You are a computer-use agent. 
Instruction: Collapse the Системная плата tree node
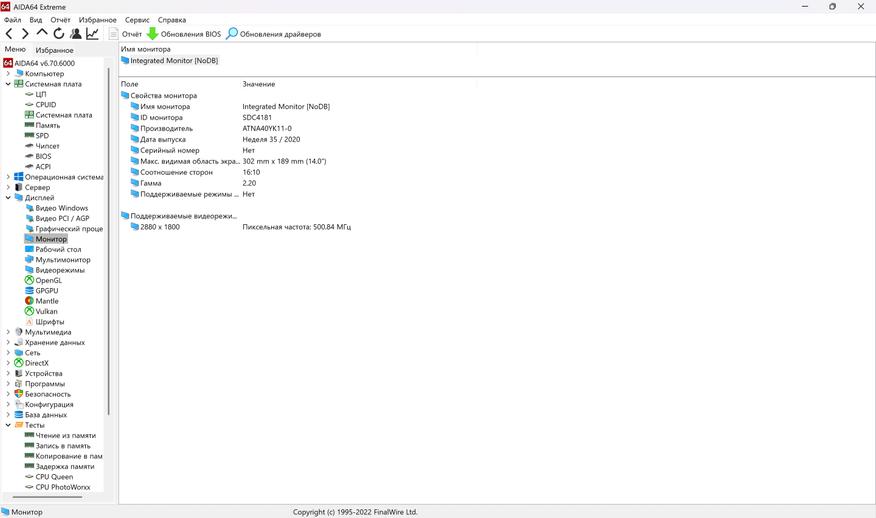8,84
